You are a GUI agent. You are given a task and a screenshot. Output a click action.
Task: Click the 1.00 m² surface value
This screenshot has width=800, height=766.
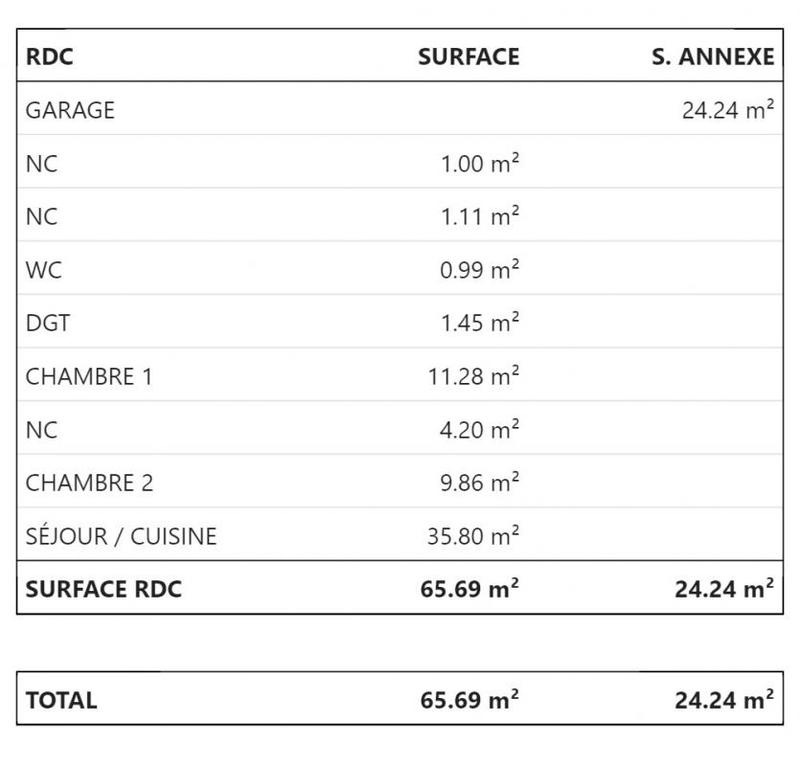pos(479,163)
